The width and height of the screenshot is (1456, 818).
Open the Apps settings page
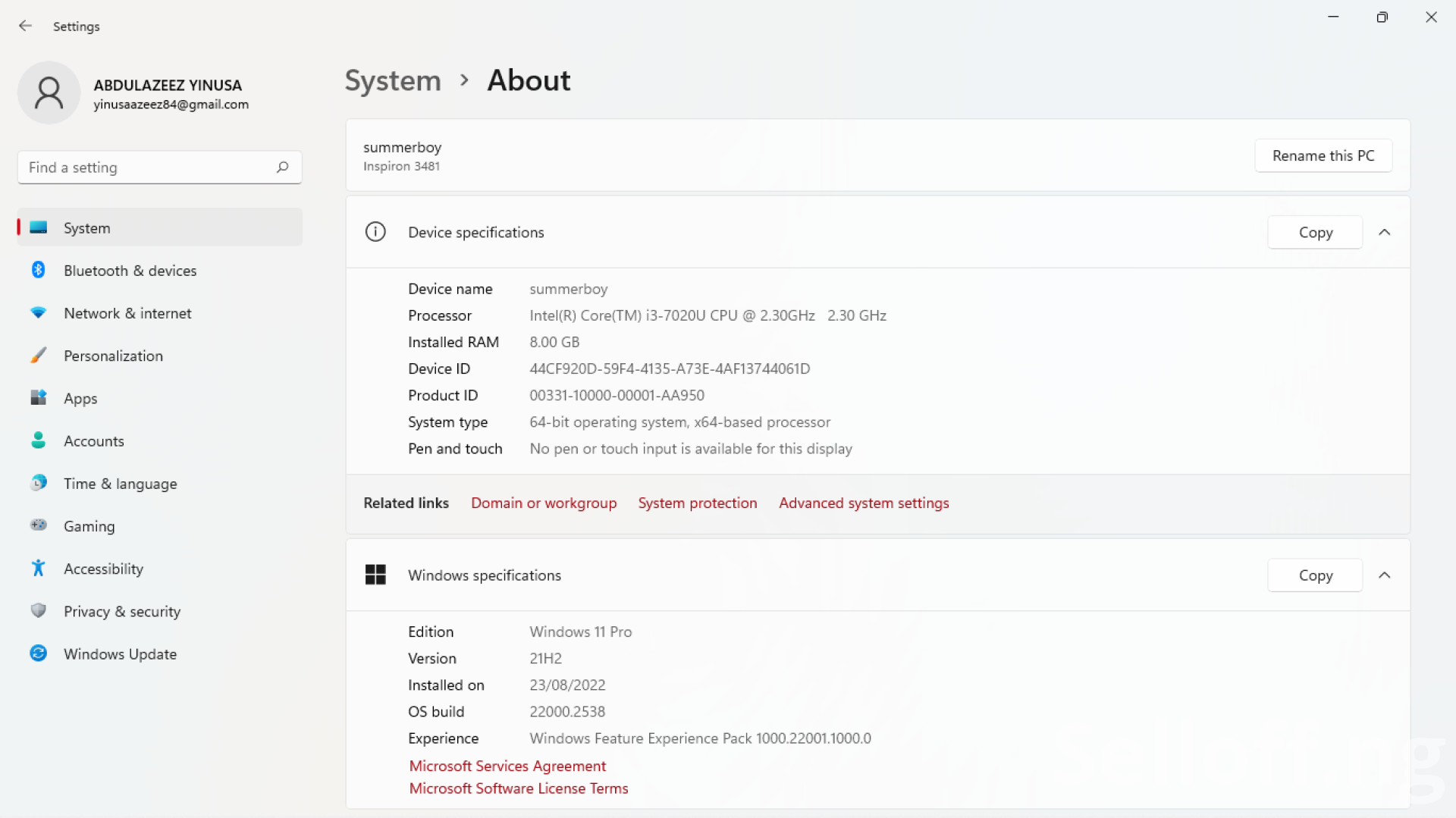159,398
